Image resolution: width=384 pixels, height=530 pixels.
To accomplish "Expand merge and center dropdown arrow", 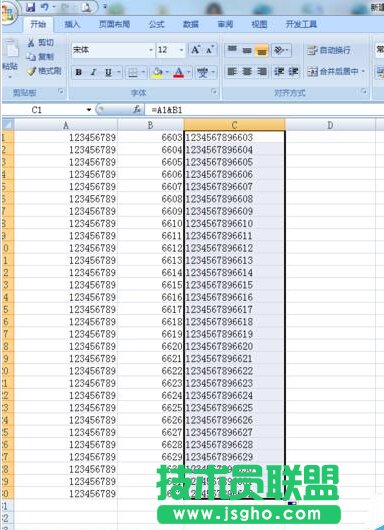I will (364, 72).
